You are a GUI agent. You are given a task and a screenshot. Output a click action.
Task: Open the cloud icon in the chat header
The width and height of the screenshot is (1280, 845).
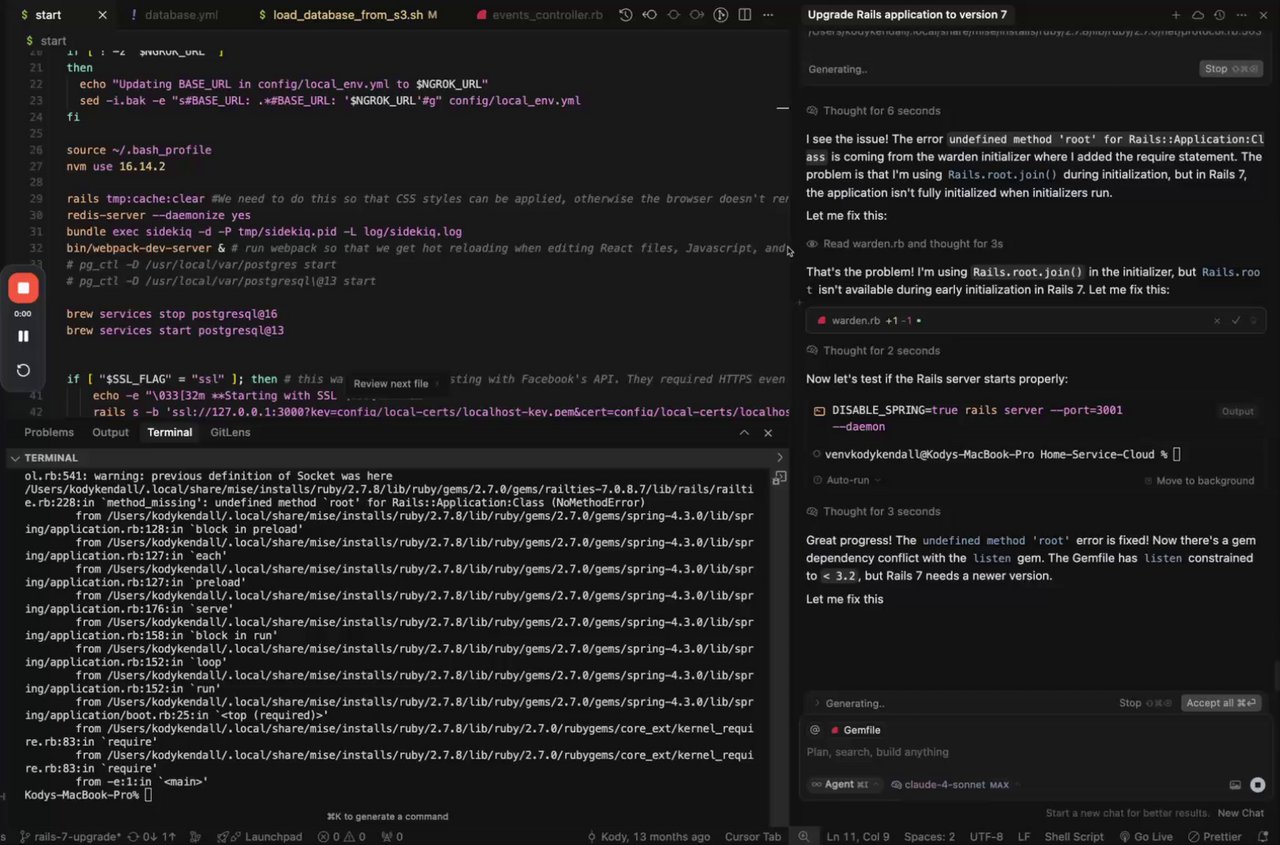(x=1198, y=15)
